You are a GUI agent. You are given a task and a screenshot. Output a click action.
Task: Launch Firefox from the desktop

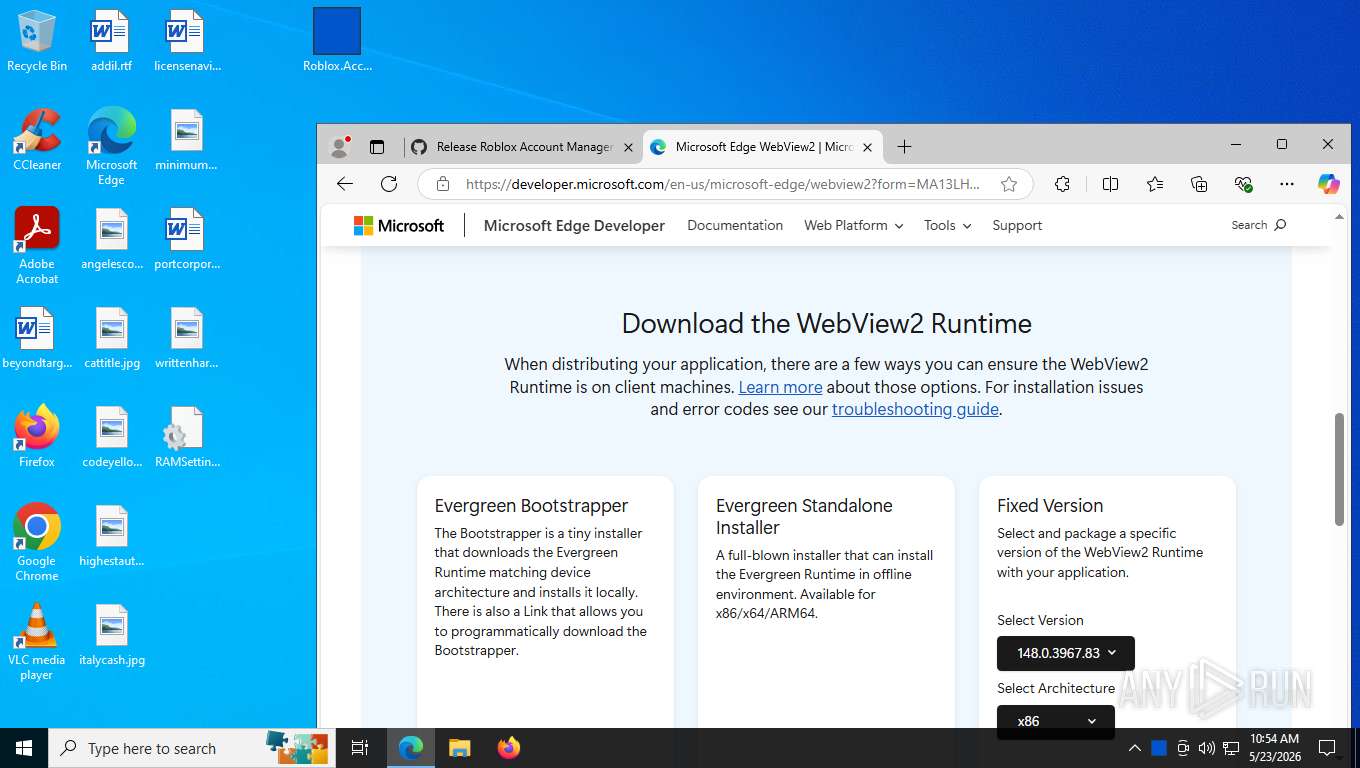(37, 437)
